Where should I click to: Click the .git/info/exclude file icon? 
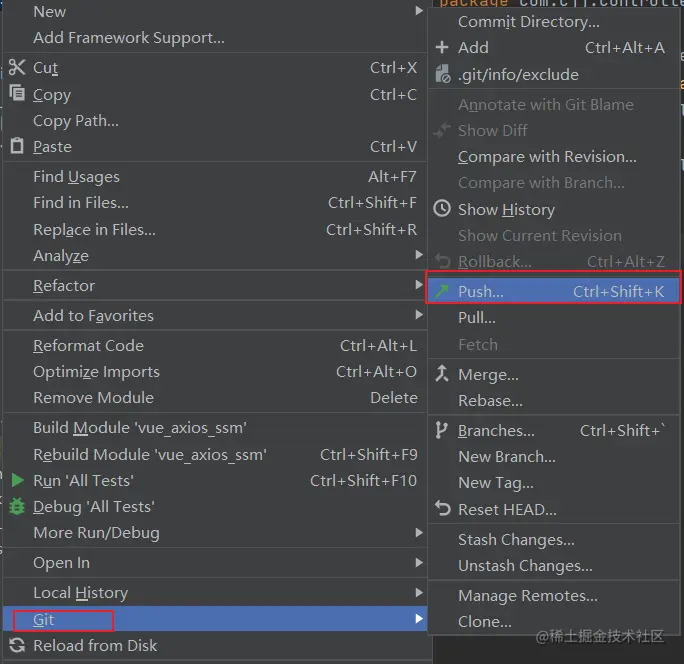442,74
